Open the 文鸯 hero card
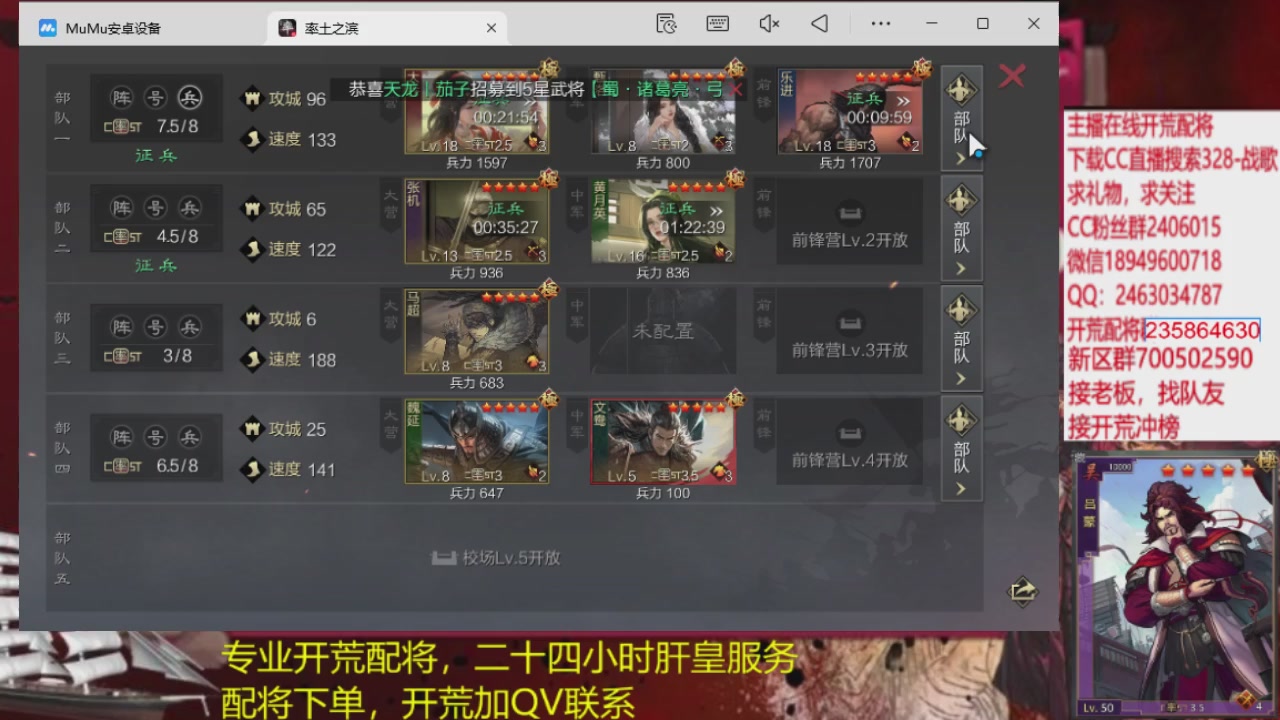Screen dimensions: 1280x720 point(663,441)
